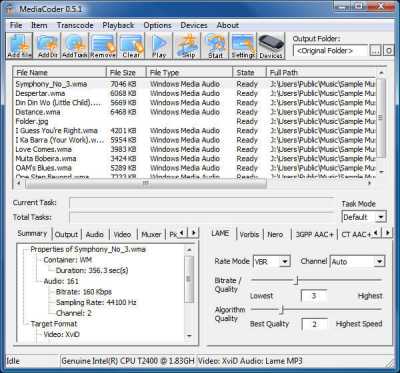Switch to the Output tab
The image size is (400, 373).
pos(66,235)
